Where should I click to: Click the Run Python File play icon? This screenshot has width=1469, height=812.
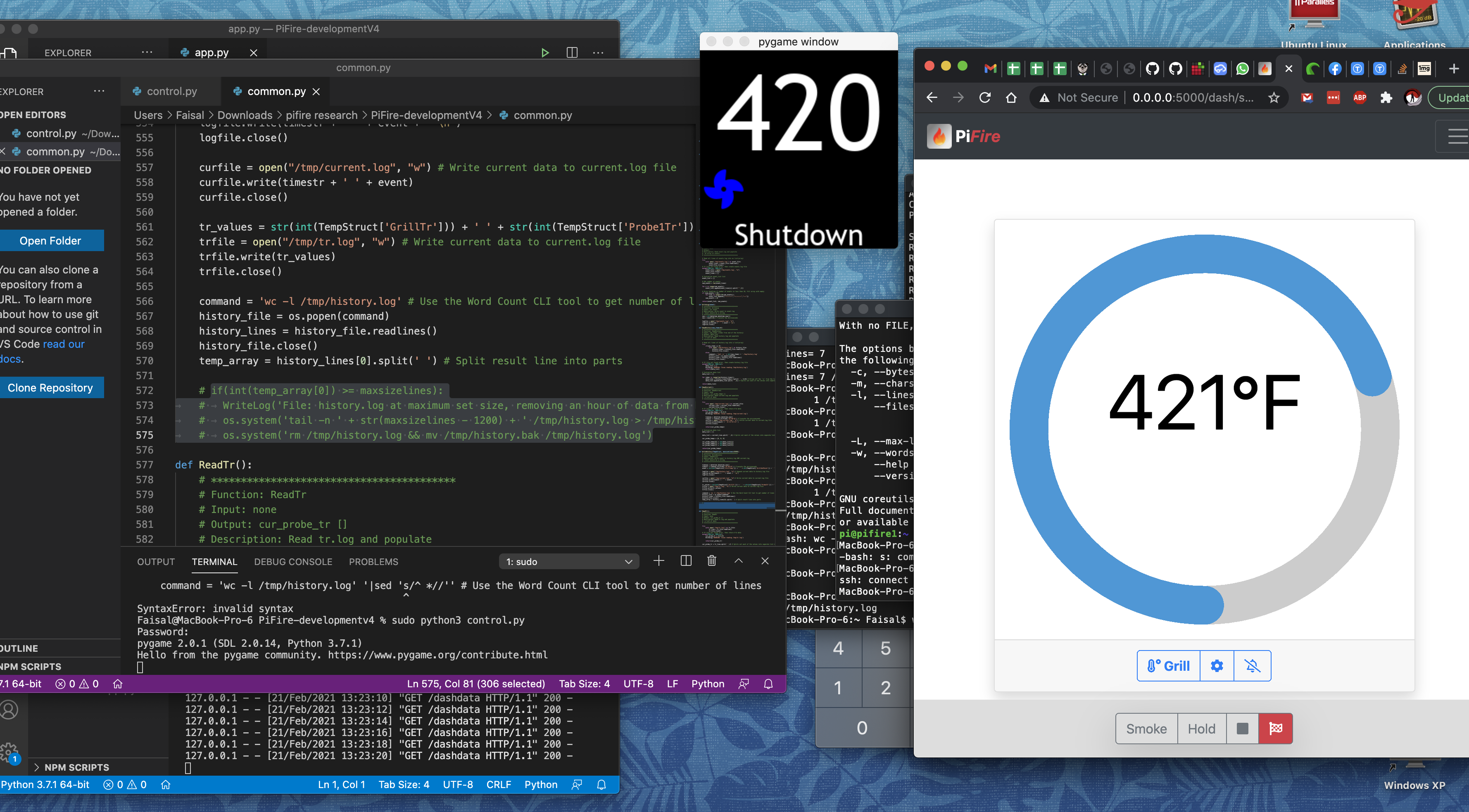tap(544, 52)
